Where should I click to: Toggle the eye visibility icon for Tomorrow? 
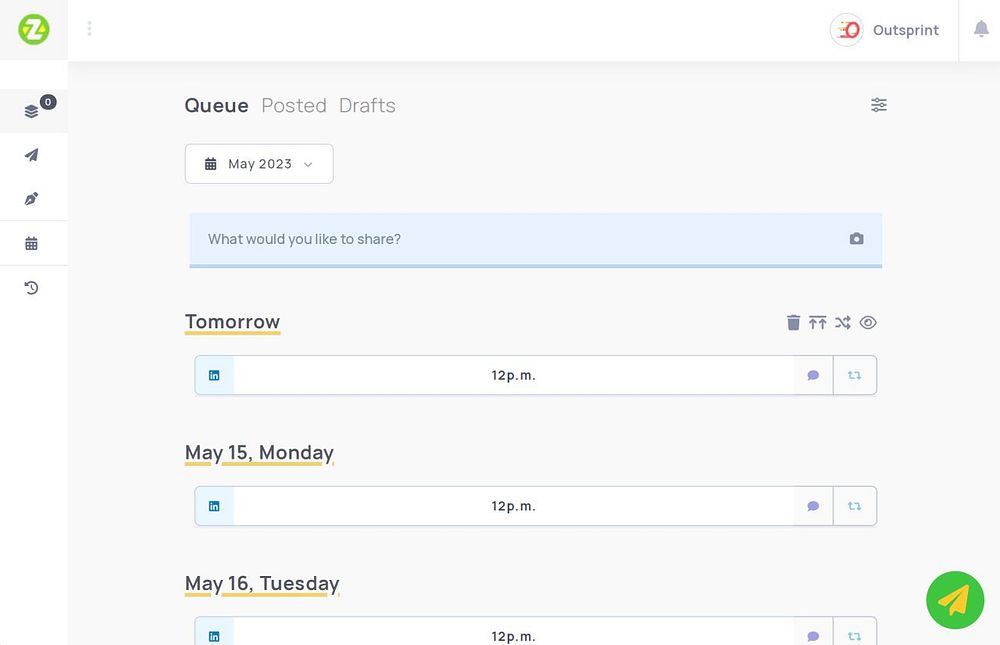click(x=868, y=322)
